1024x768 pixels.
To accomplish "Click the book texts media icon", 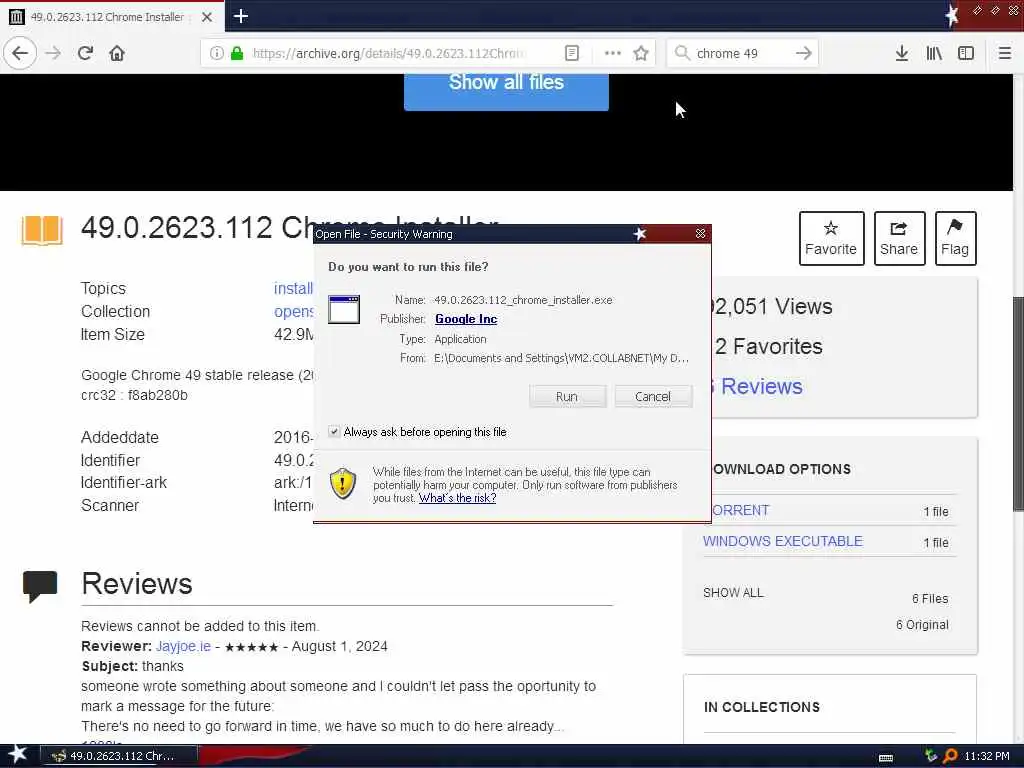I will pyautogui.click(x=42, y=231).
